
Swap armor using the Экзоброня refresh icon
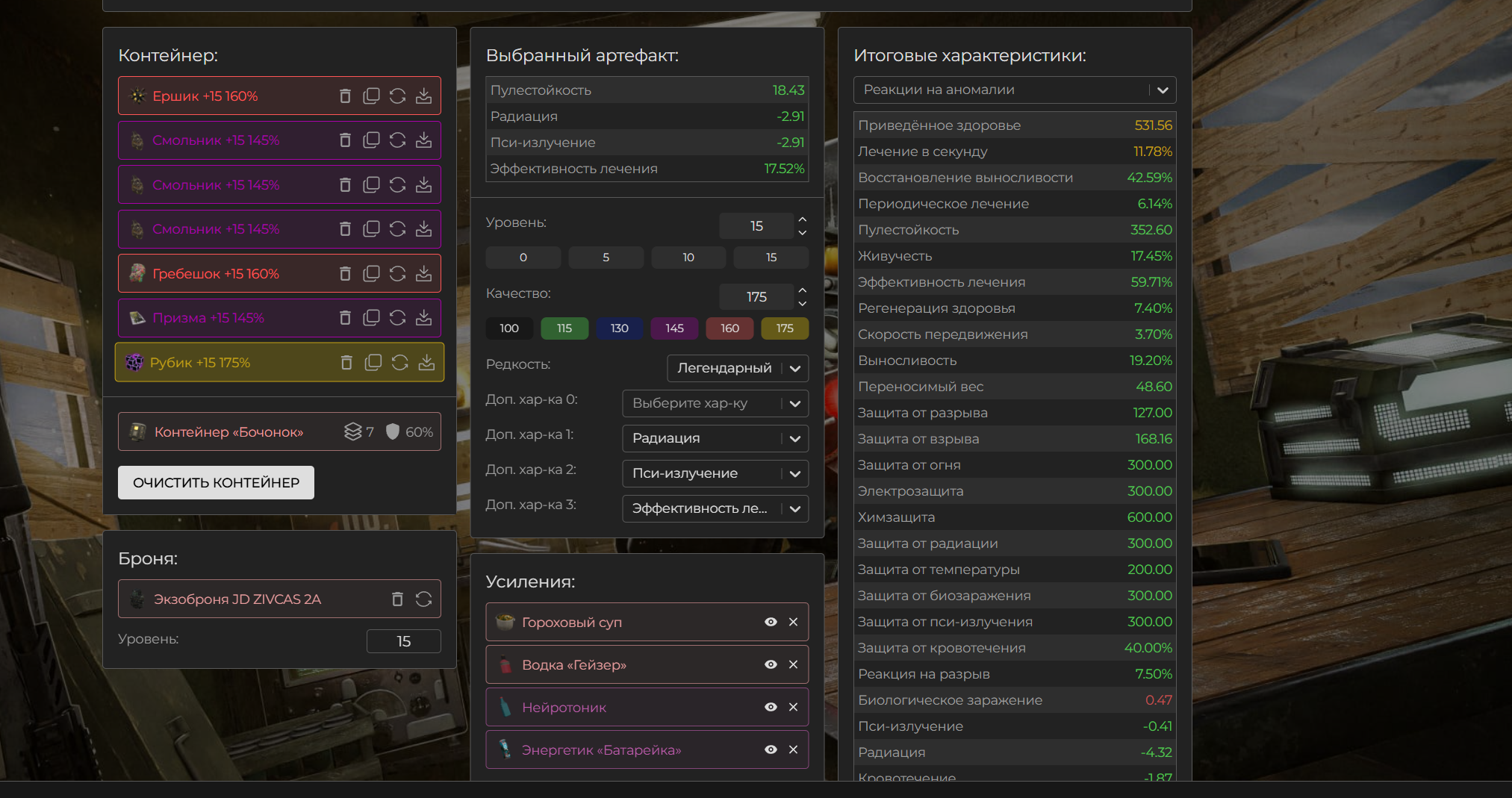[x=423, y=599]
